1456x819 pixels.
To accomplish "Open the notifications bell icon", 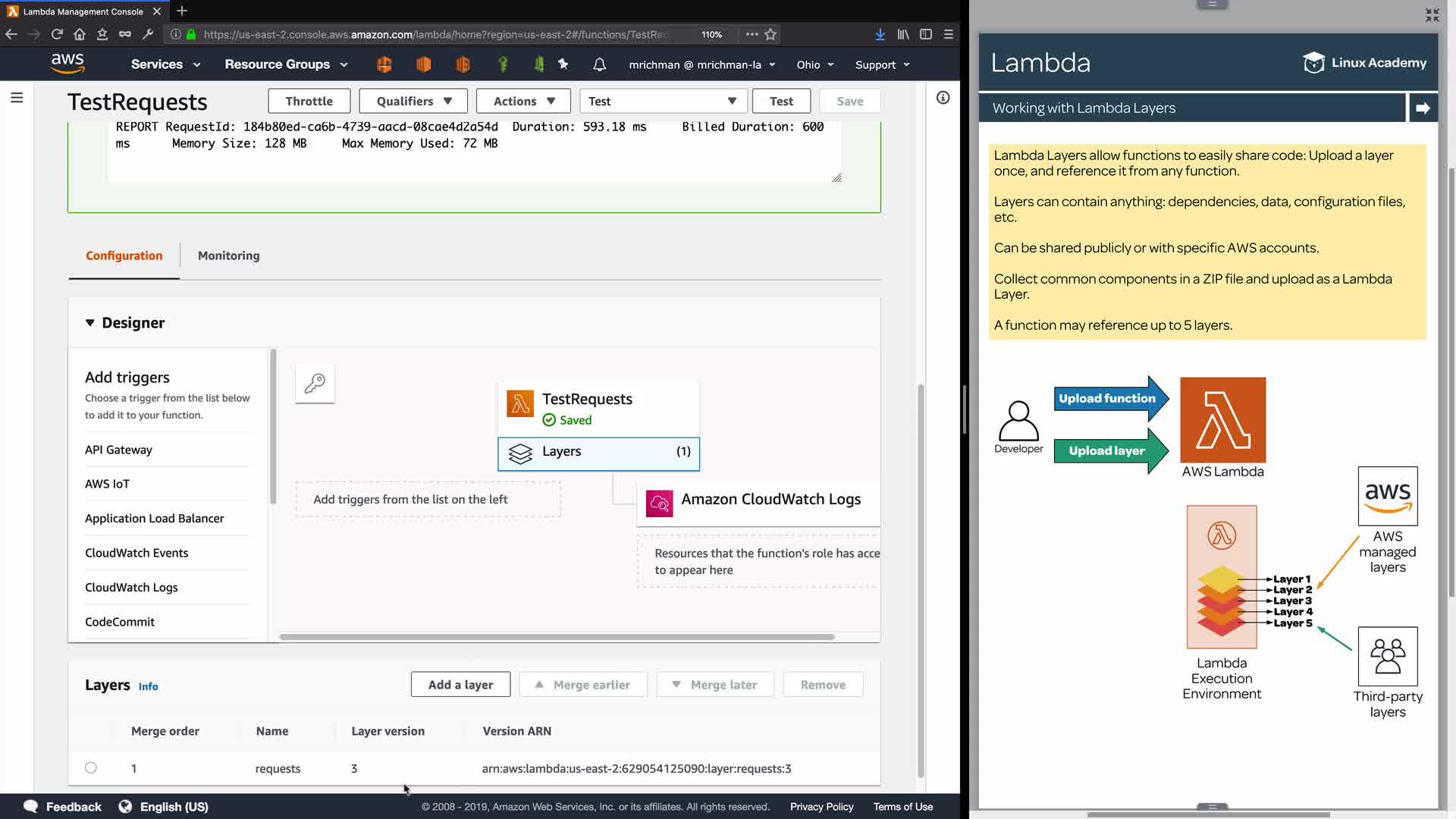I will tap(599, 64).
